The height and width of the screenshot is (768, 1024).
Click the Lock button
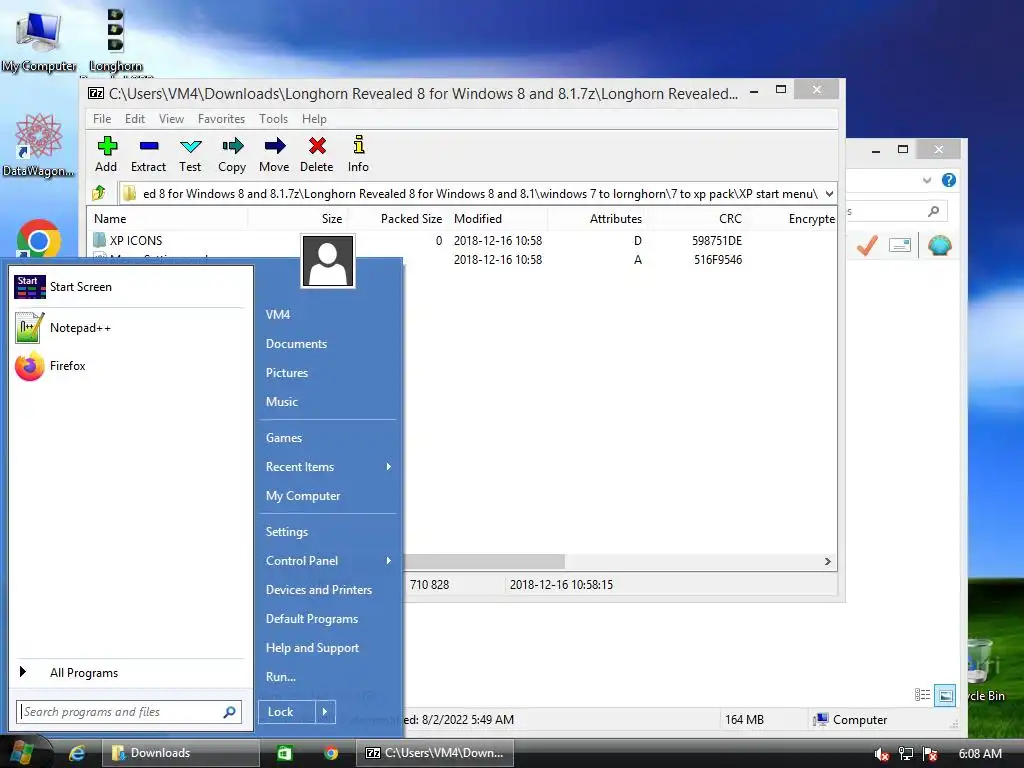(287, 712)
